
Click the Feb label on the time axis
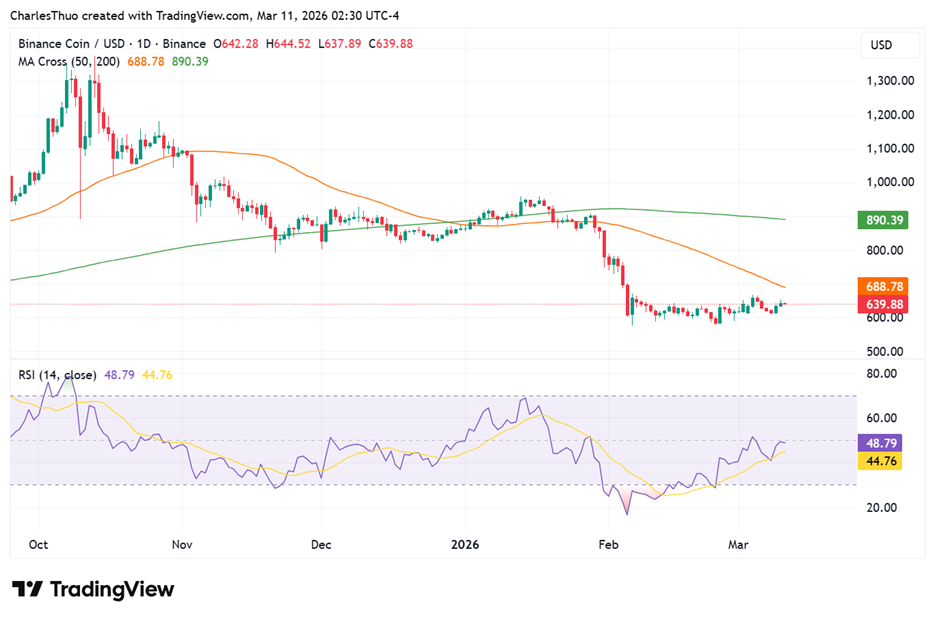pyautogui.click(x=608, y=544)
